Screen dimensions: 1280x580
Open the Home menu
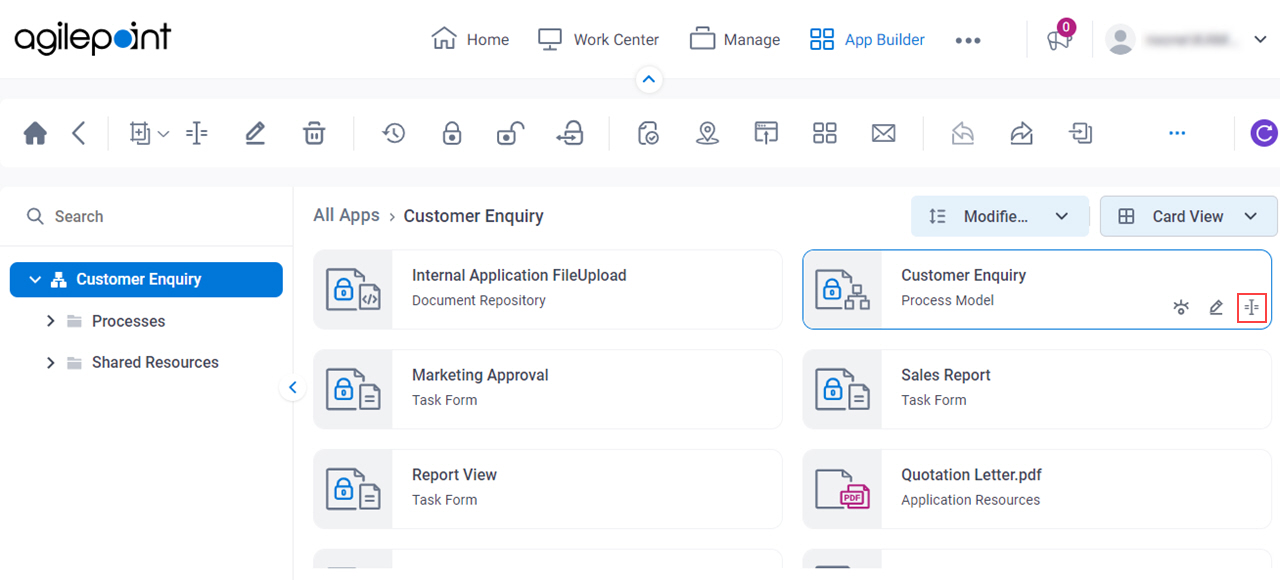[x=470, y=39]
